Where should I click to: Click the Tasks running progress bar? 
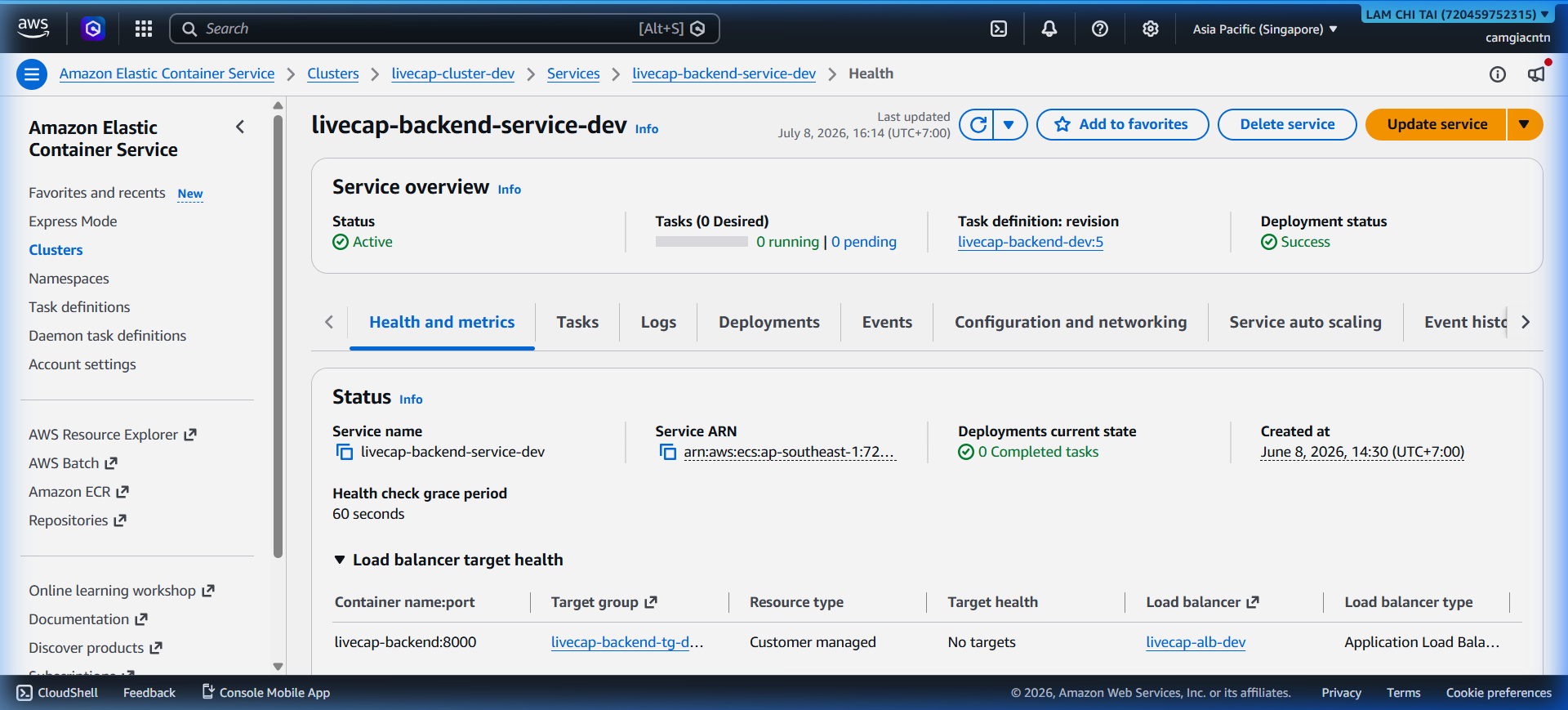point(702,242)
